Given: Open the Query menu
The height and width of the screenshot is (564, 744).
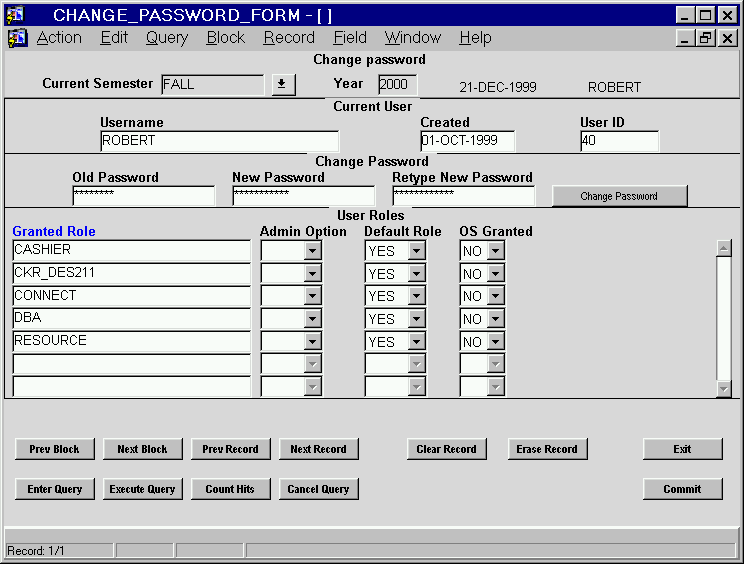Looking at the screenshot, I should [167, 37].
